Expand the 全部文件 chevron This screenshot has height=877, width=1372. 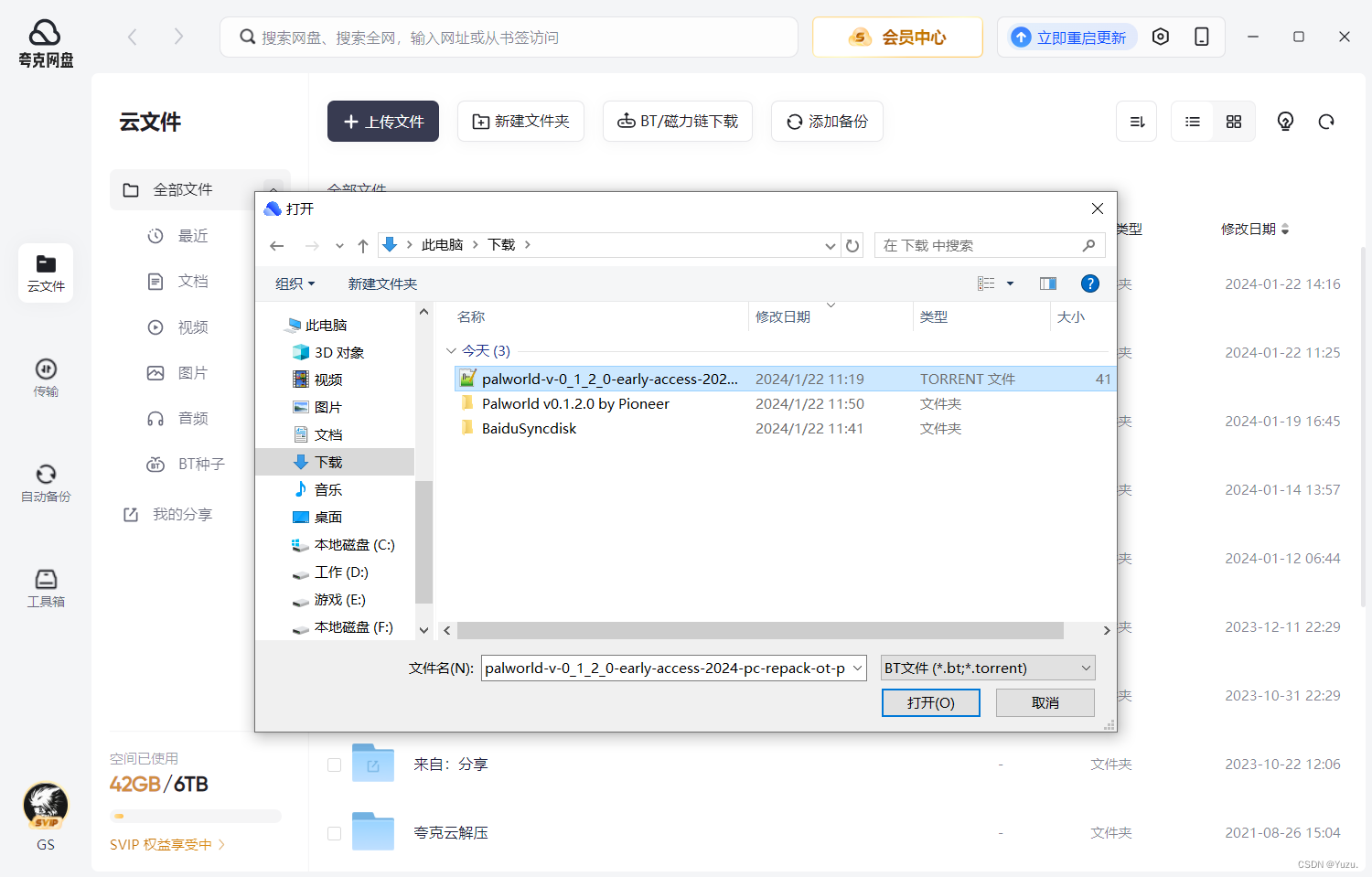coord(273,189)
